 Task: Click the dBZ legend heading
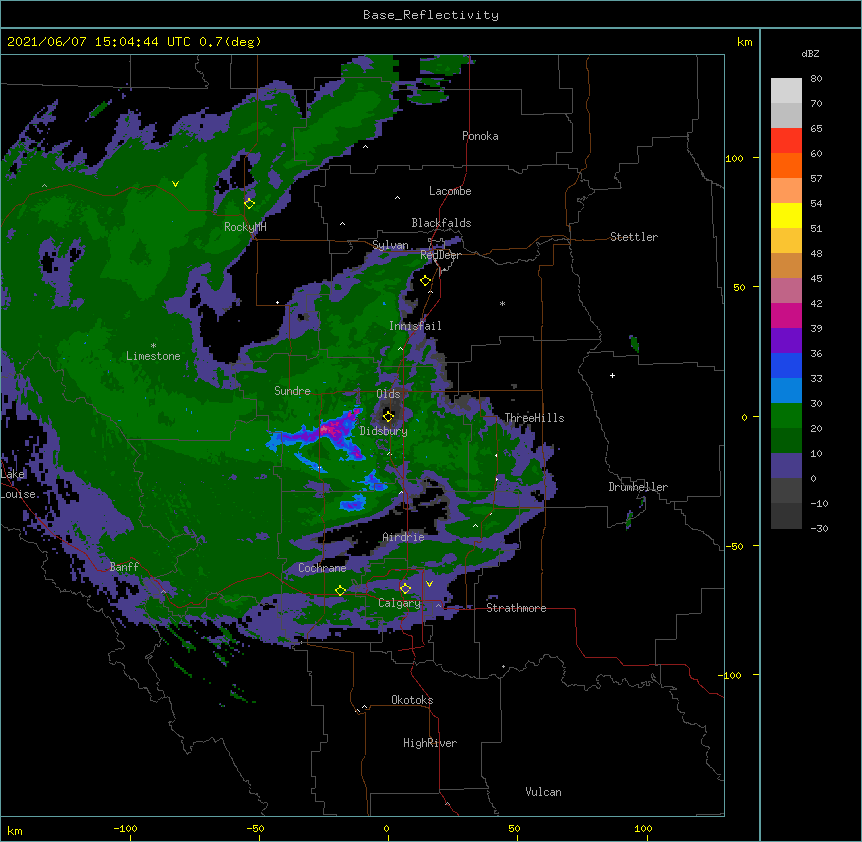(x=810, y=54)
